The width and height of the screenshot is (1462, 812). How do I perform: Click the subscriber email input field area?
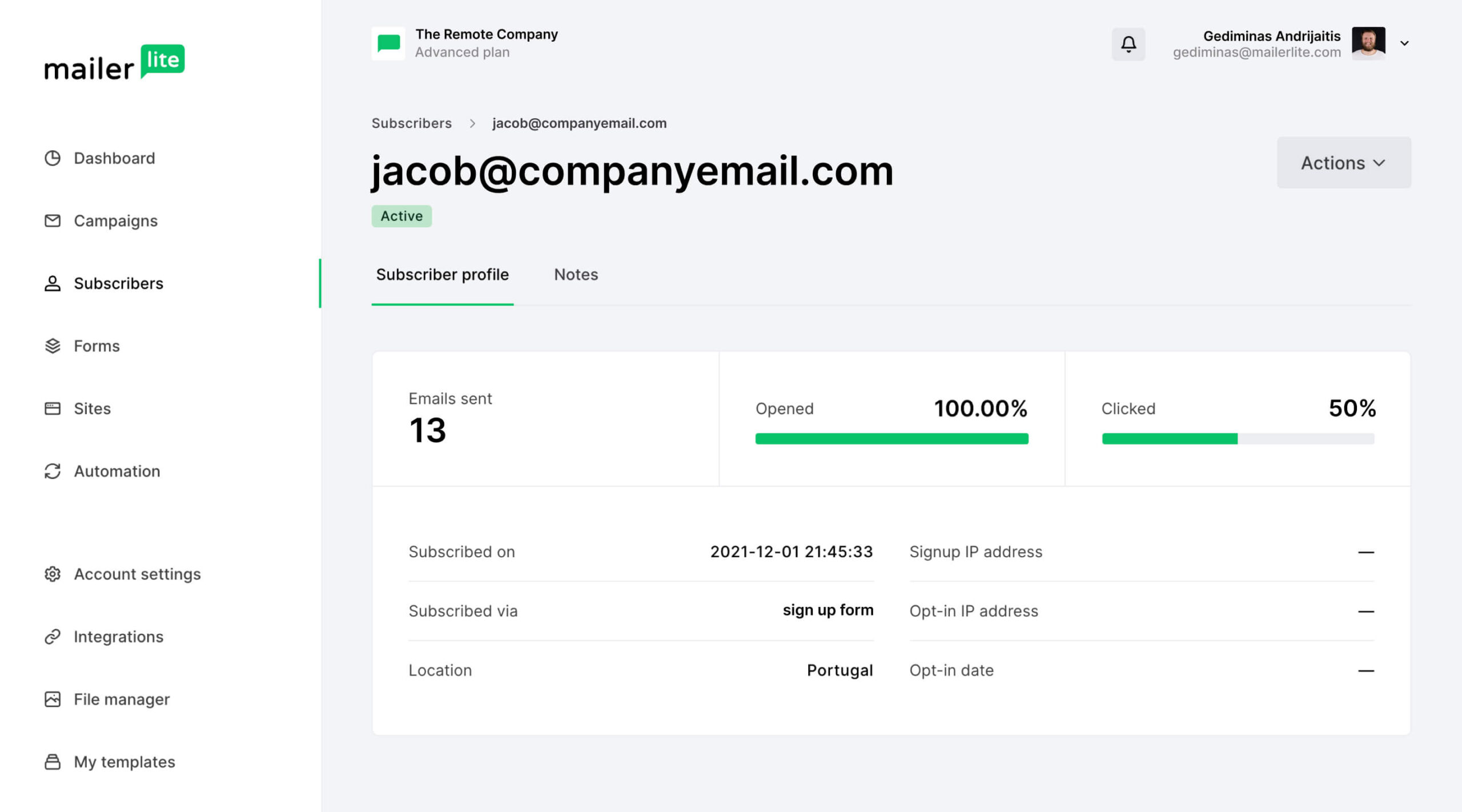click(632, 170)
